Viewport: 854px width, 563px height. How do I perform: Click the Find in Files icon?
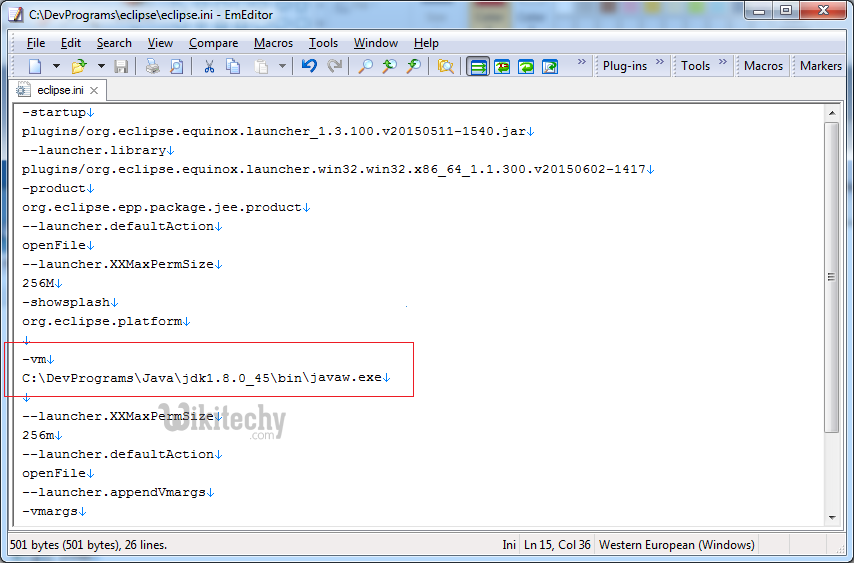446,66
